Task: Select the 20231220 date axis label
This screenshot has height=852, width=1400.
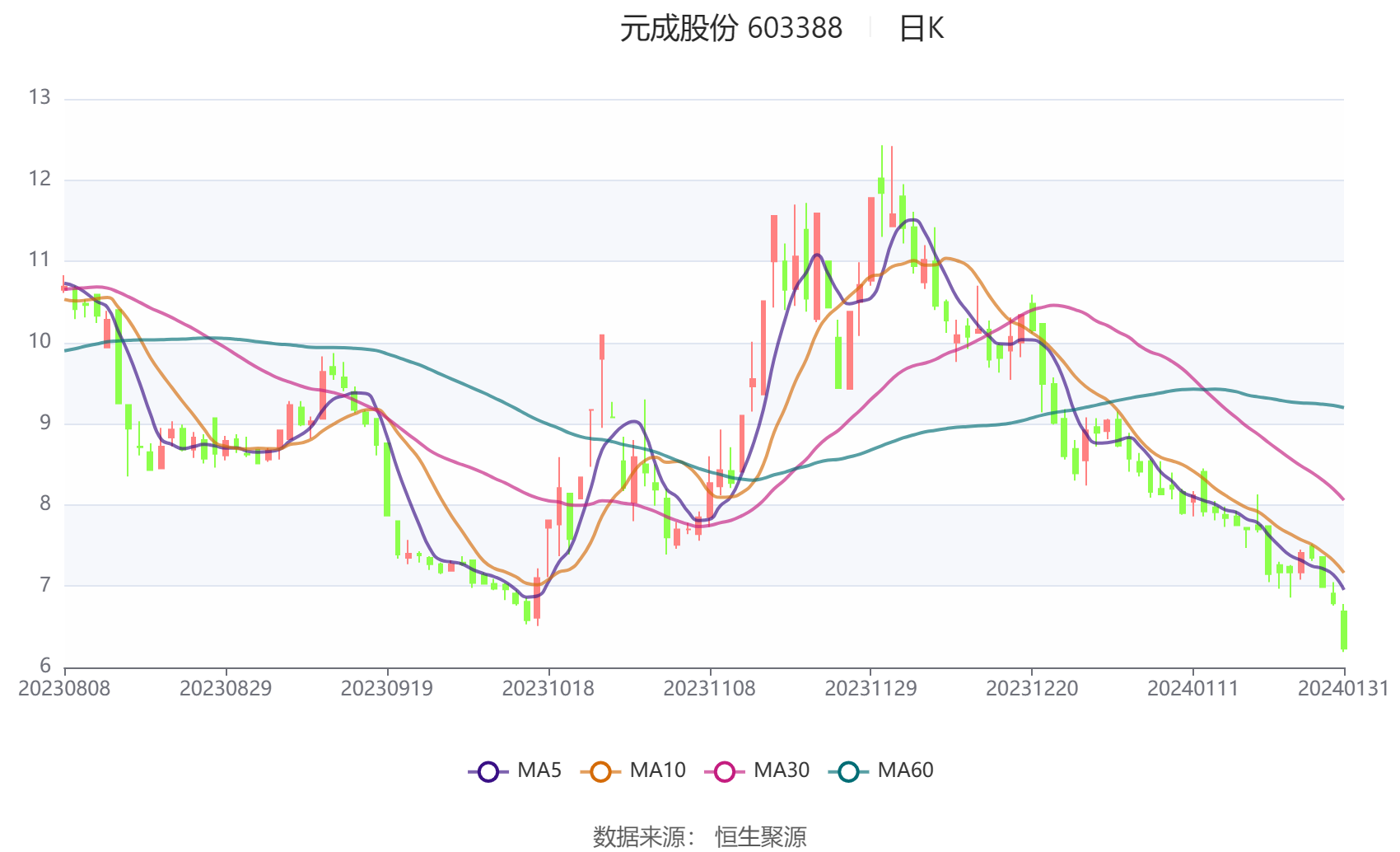Action: [x=1032, y=689]
